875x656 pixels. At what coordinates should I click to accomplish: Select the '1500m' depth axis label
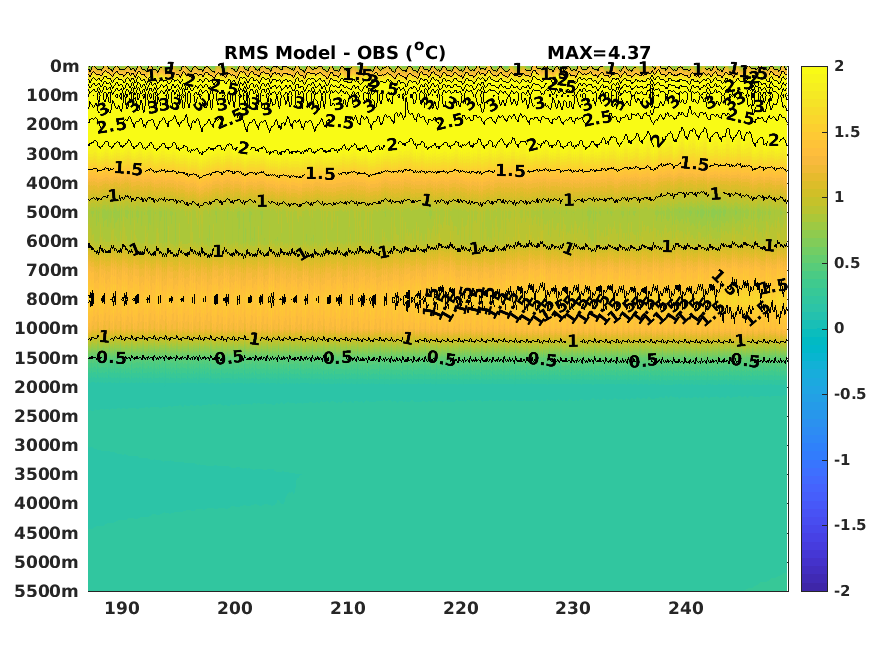pos(47,358)
